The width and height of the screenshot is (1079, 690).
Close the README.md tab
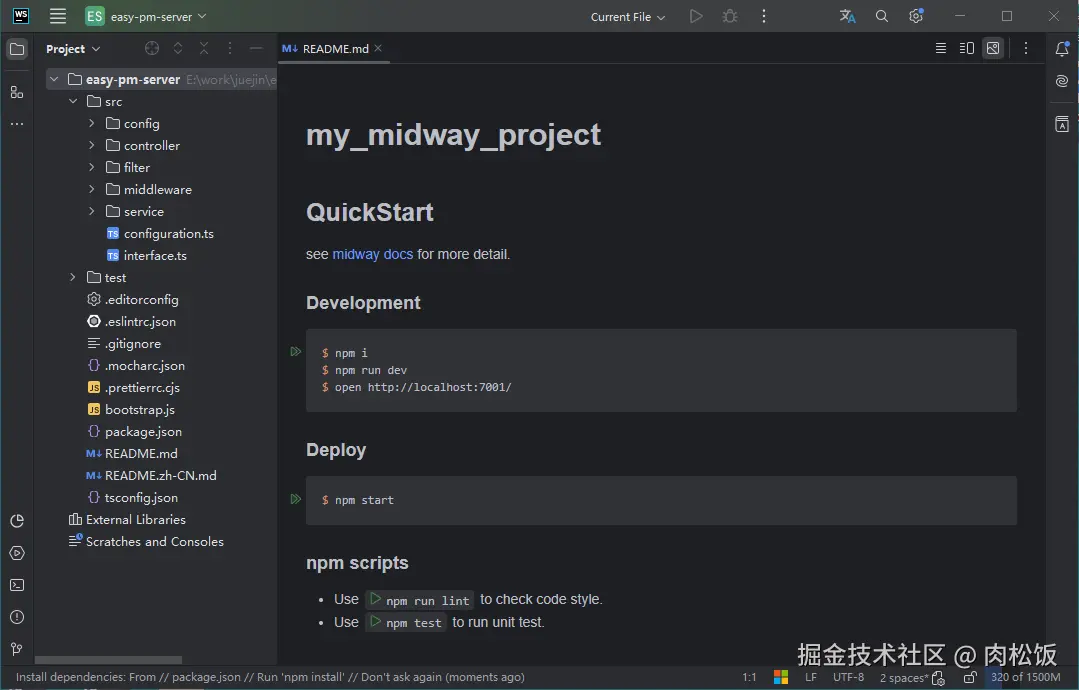378,48
